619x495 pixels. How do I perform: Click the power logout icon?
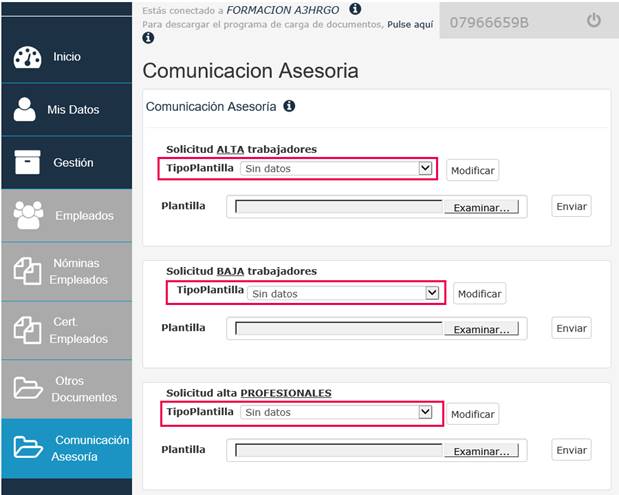click(593, 21)
